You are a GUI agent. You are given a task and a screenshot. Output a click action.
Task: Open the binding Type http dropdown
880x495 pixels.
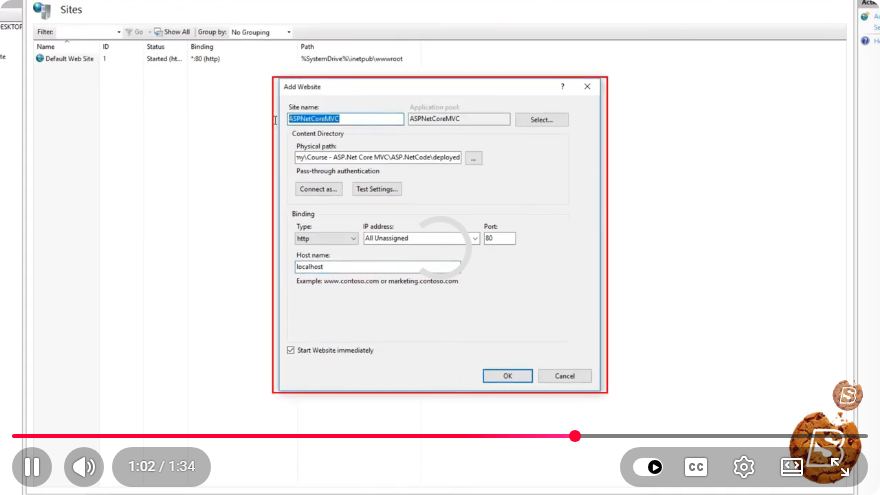point(327,239)
